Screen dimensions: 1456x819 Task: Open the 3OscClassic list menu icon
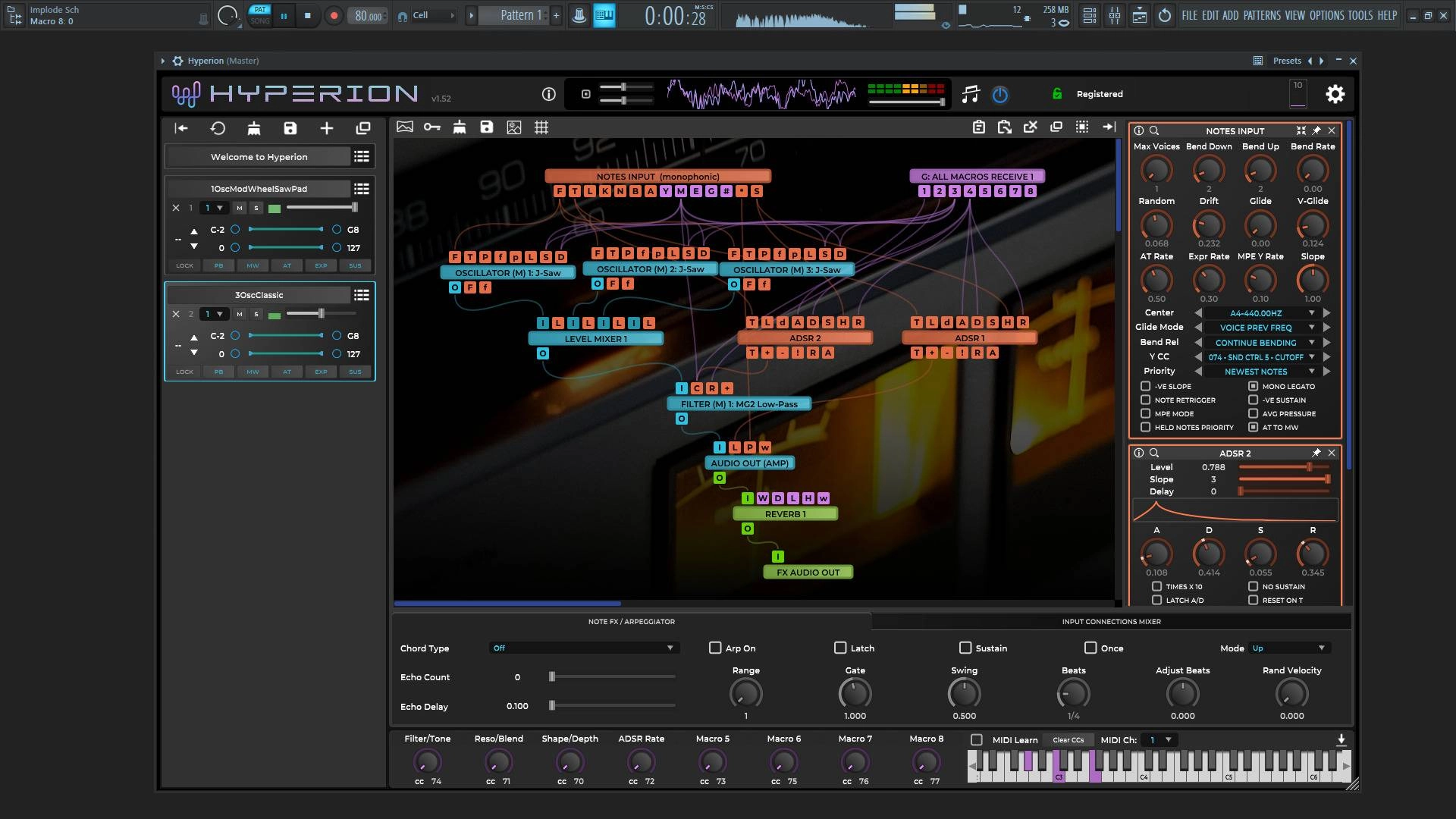[362, 294]
